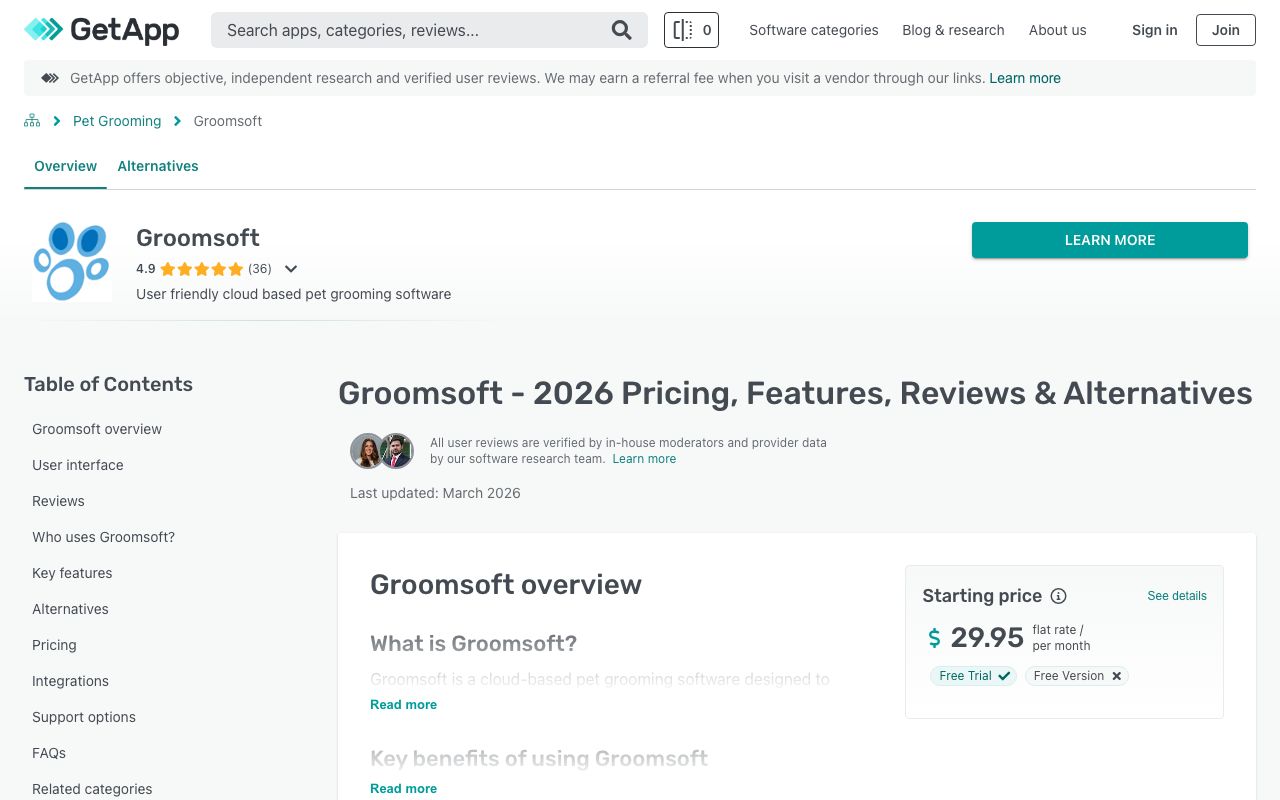Click the breadcrumb sitemap home icon
The height and width of the screenshot is (800, 1280).
(32, 121)
